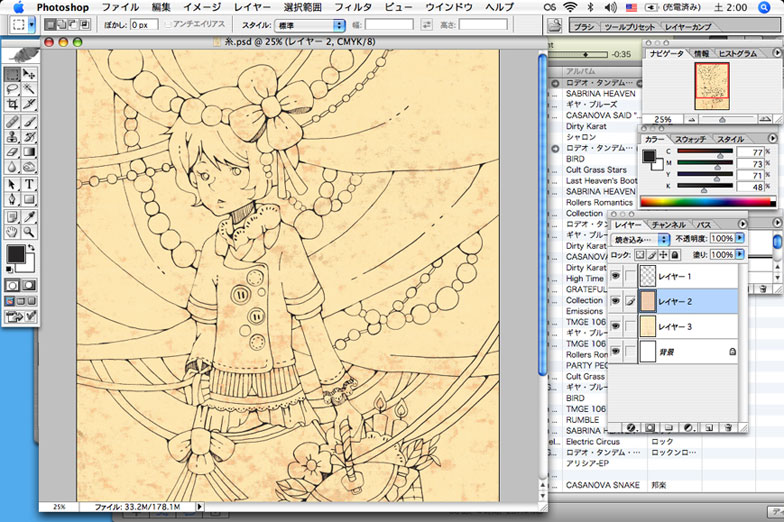Select the Crop tool
This screenshot has width=784, height=522.
coord(12,104)
